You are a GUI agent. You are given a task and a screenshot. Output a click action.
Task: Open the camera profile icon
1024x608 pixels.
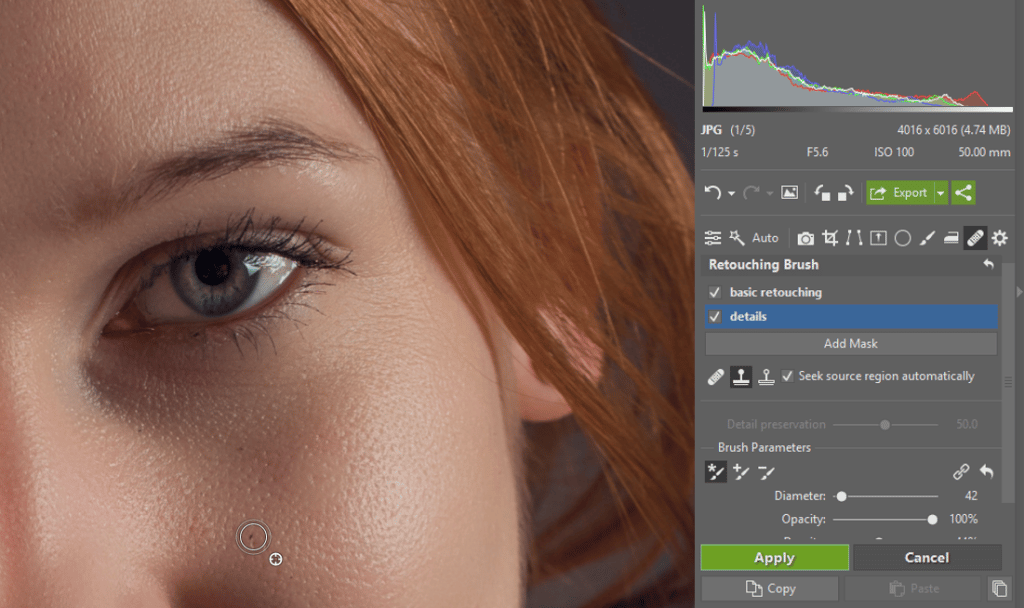point(806,238)
